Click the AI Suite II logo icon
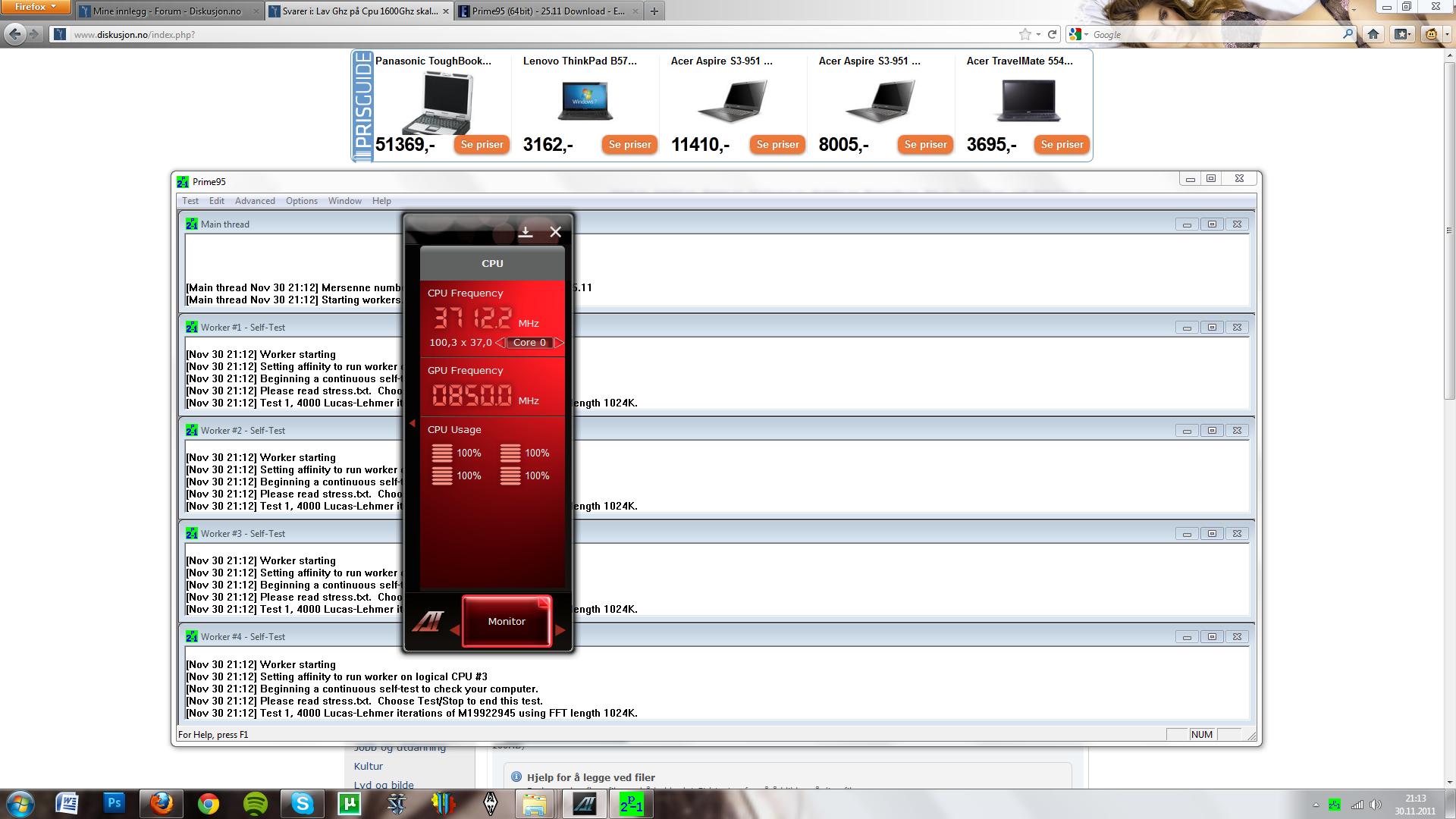The height and width of the screenshot is (819, 1456). tap(427, 622)
